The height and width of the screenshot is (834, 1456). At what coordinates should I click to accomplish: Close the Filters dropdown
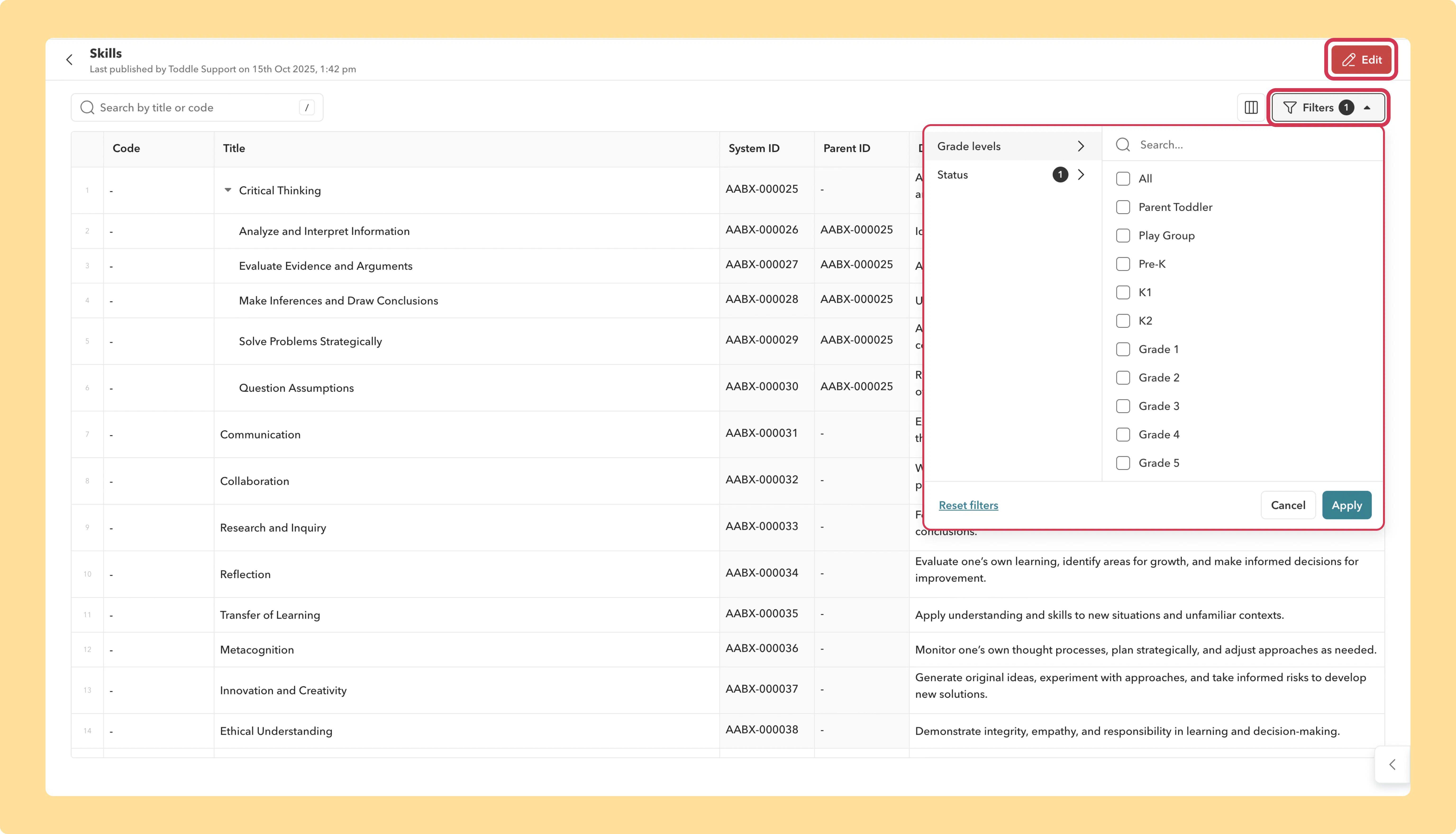coord(1328,108)
